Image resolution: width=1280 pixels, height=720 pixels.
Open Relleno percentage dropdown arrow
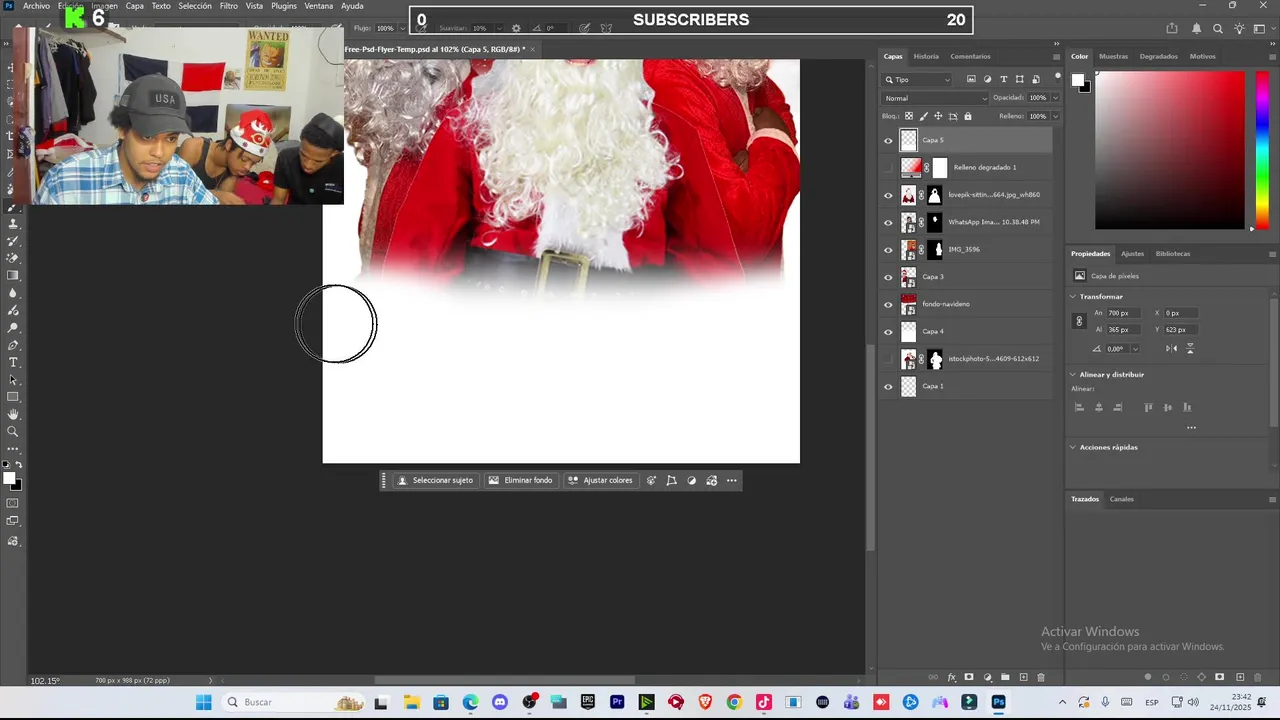pos(1055,116)
